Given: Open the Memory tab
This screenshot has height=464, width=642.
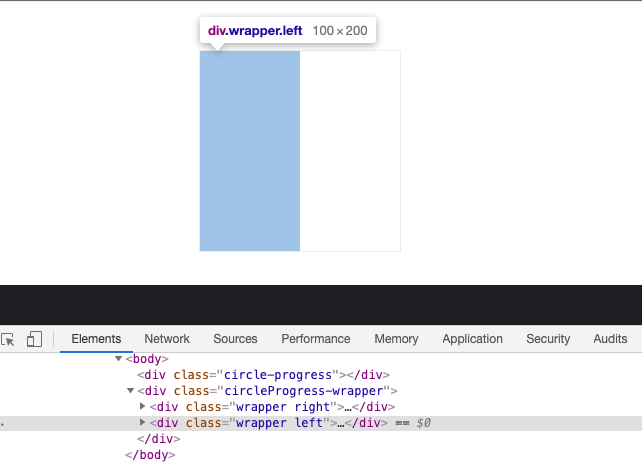Looking at the screenshot, I should (396, 339).
